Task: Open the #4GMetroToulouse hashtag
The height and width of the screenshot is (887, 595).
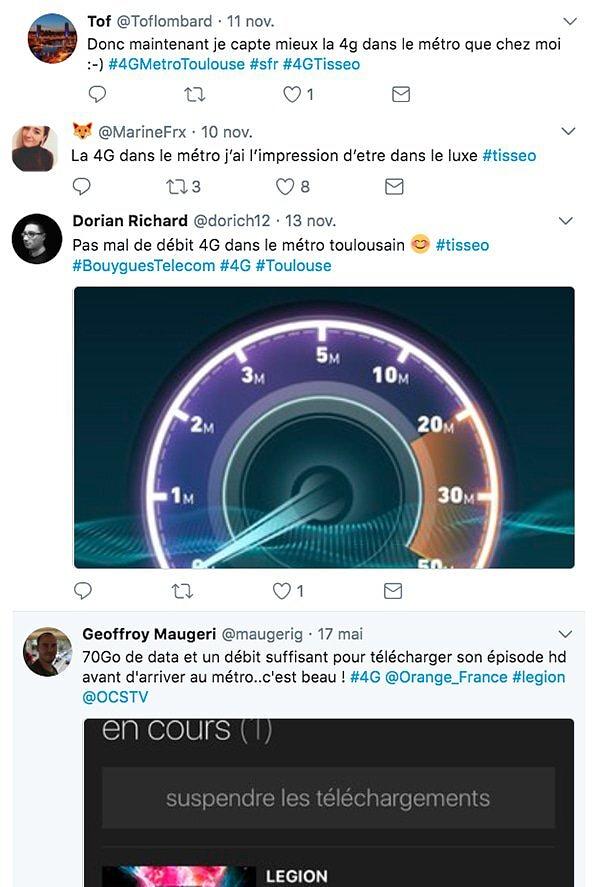Action: 176,64
